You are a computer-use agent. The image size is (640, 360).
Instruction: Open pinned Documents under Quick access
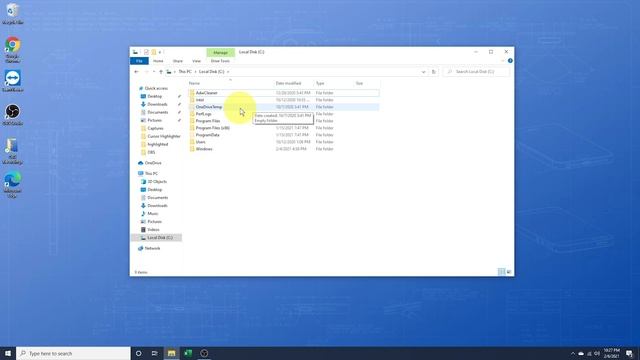158,112
